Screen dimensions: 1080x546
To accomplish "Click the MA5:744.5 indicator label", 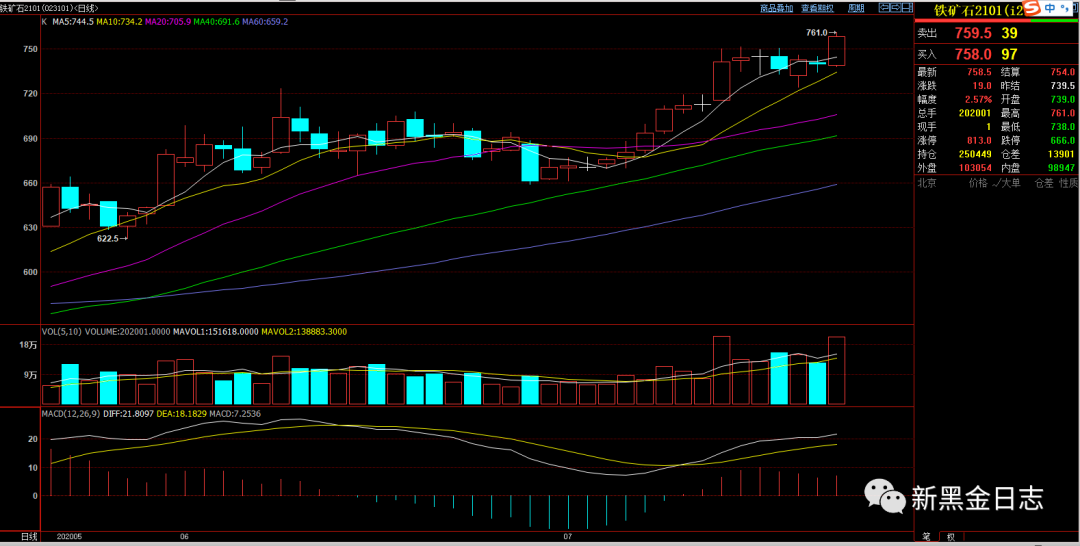I will click(72, 22).
